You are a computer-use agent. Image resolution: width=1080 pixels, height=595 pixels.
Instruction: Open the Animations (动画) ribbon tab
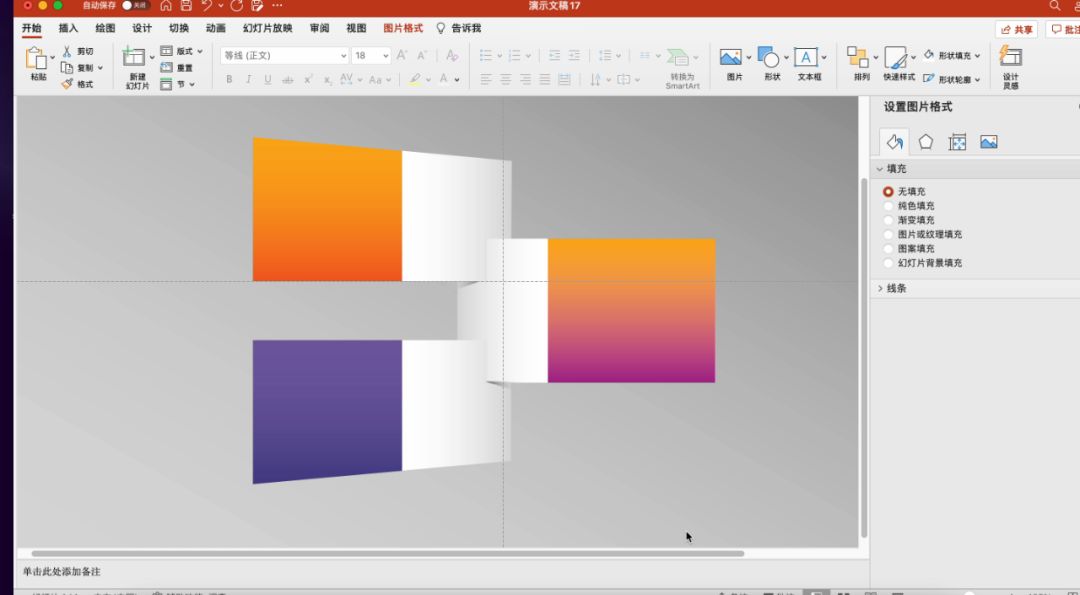point(216,28)
